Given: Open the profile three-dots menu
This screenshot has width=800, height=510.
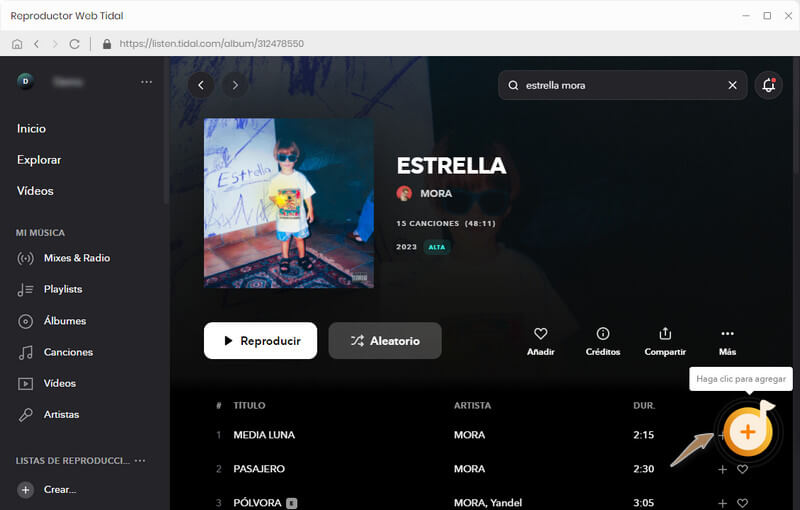Looking at the screenshot, I should pyautogui.click(x=146, y=82).
